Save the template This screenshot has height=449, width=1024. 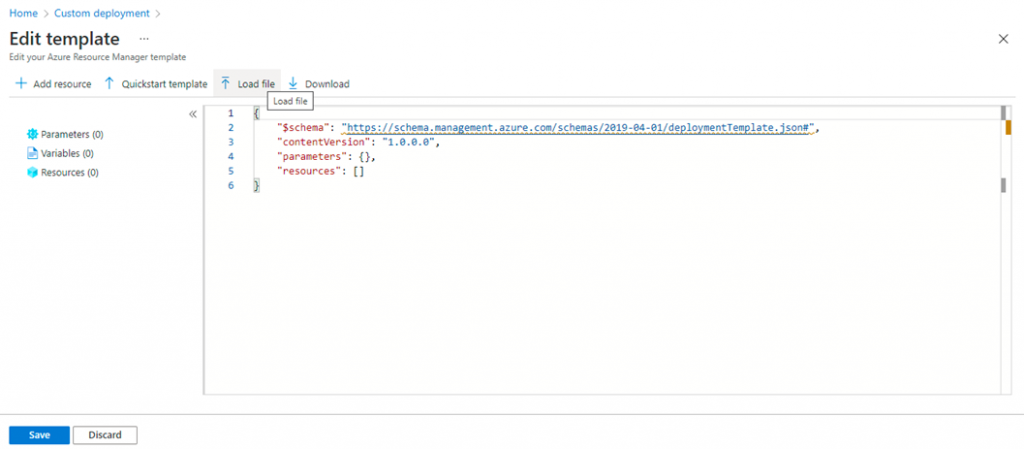tap(39, 435)
